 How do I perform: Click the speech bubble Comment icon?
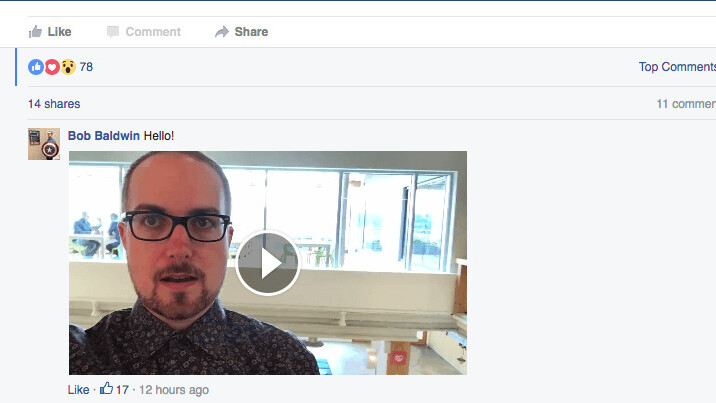coord(113,31)
